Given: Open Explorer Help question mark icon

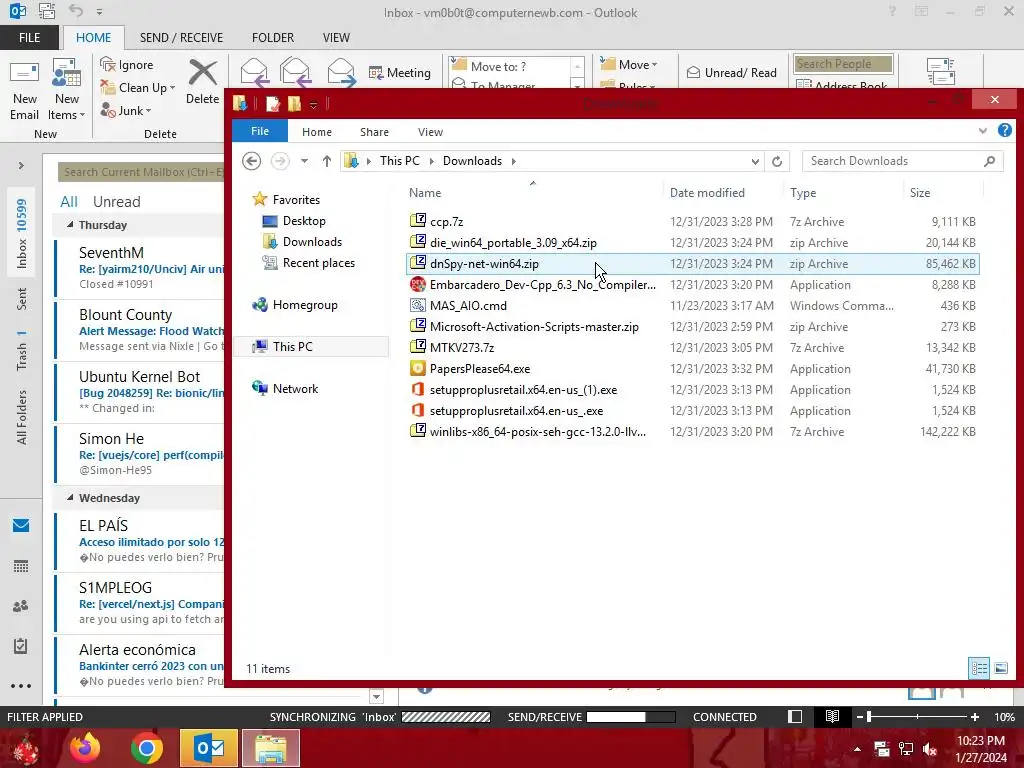Looking at the screenshot, I should point(1004,131).
